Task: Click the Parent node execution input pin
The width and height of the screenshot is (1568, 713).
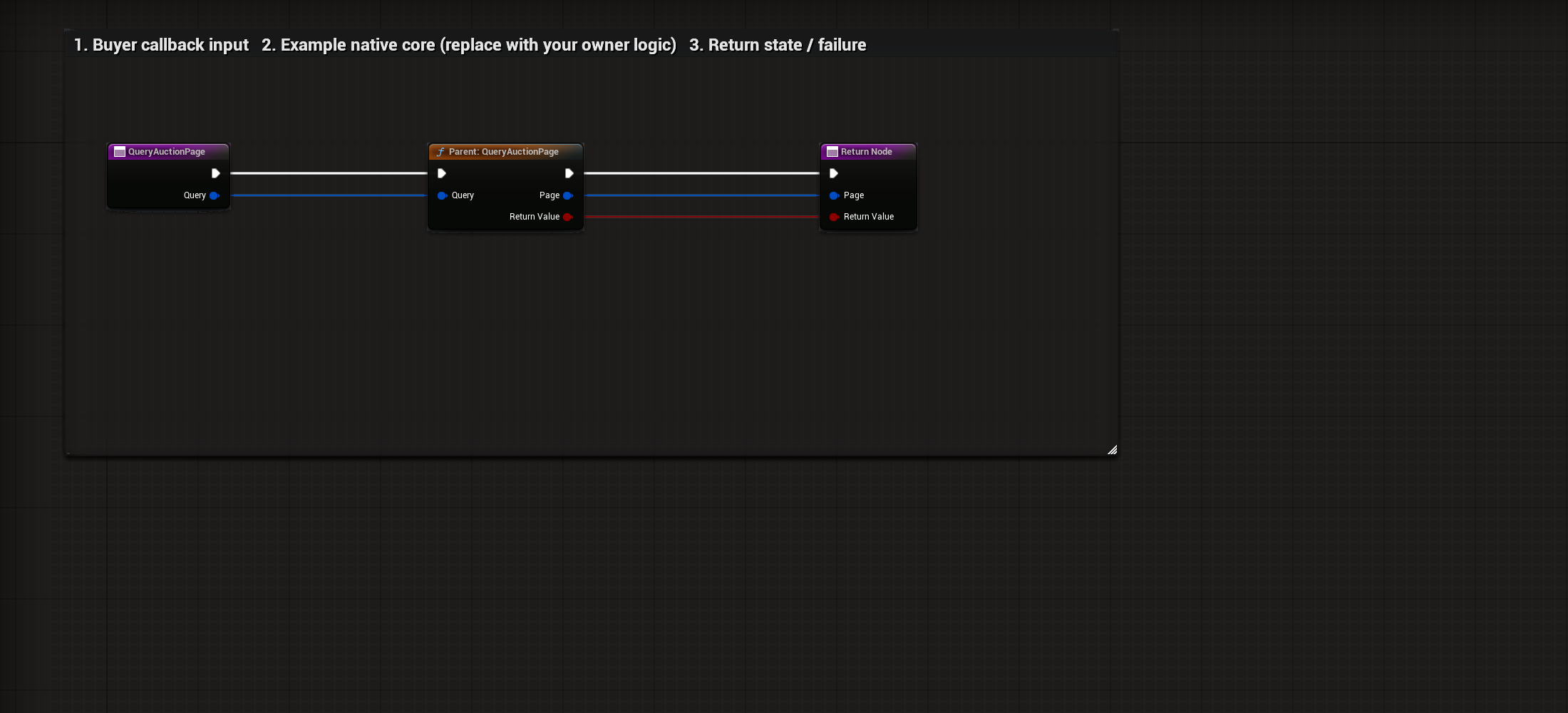Action: [441, 173]
